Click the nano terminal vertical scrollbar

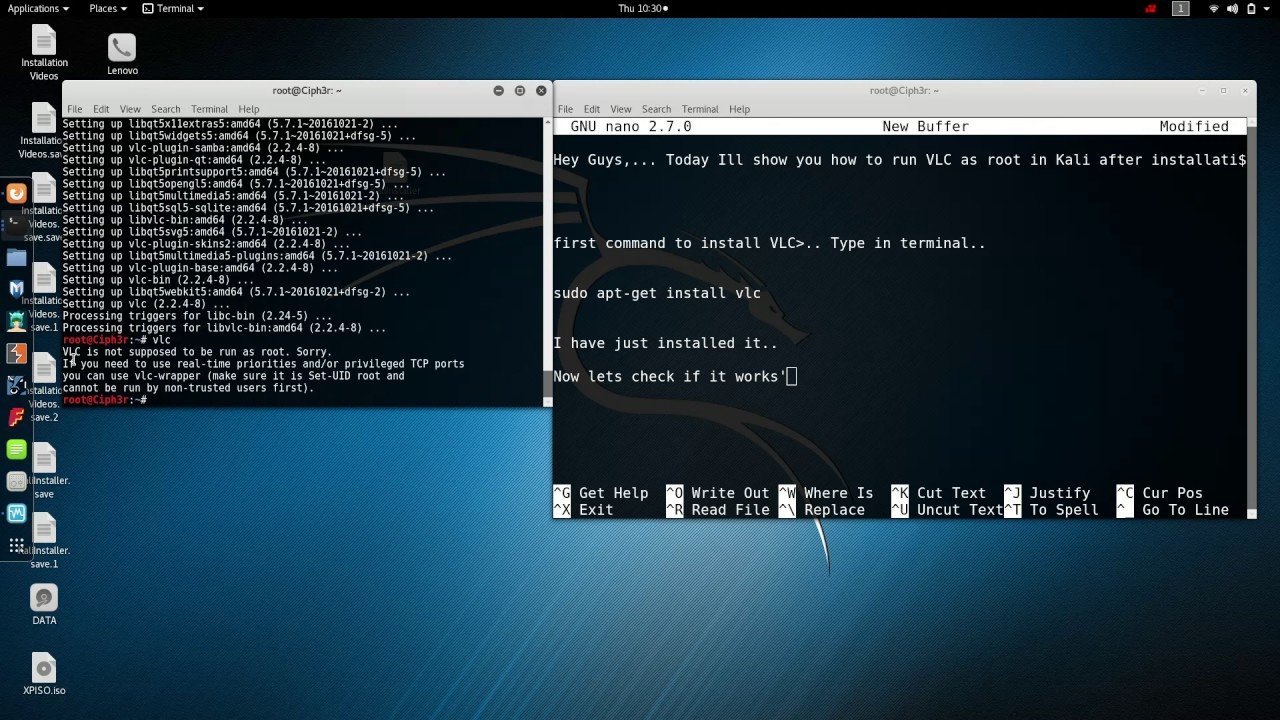1252,318
